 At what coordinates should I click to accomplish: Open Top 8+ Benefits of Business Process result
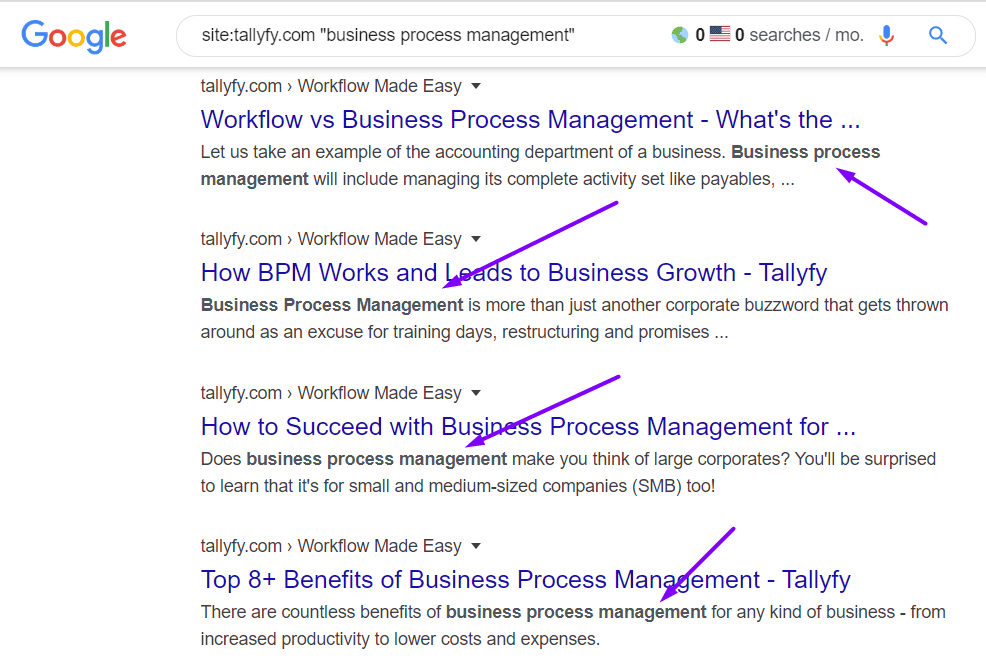[x=526, y=580]
